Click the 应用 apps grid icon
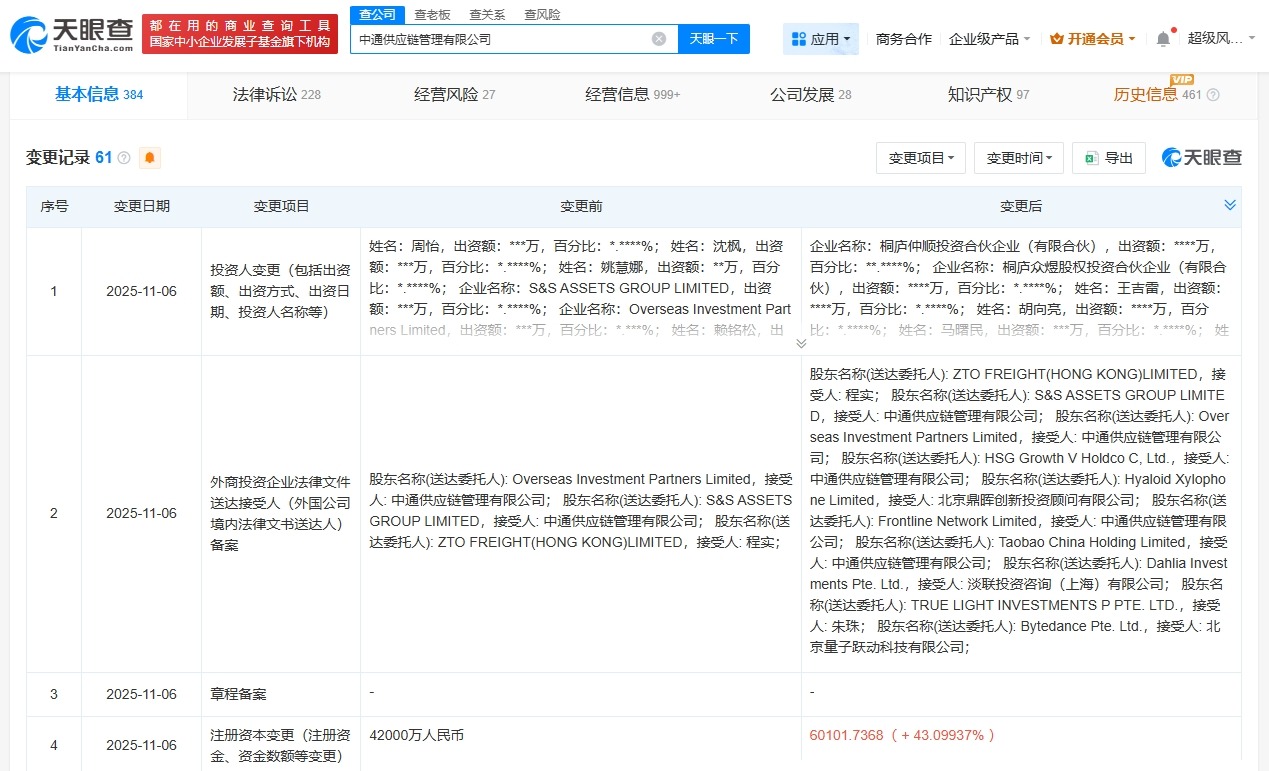The width and height of the screenshot is (1269, 771). (x=800, y=38)
